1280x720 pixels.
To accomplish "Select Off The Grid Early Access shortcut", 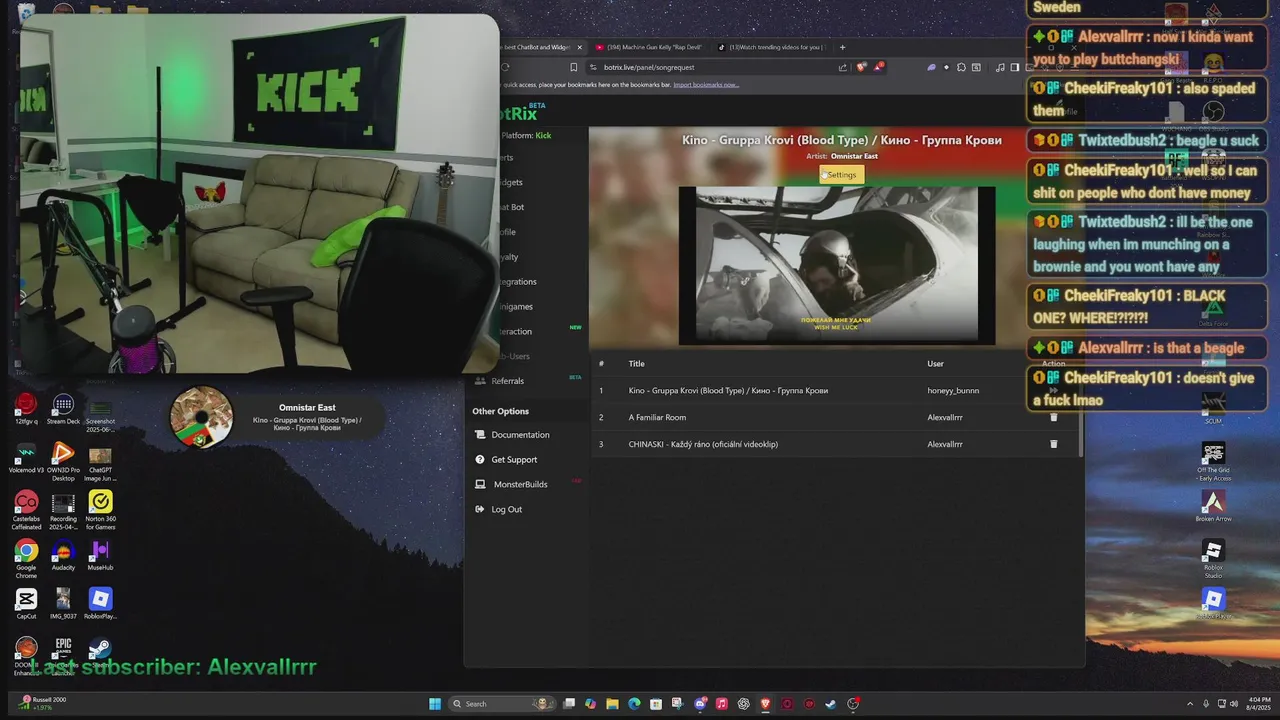I will pyautogui.click(x=1213, y=461).
